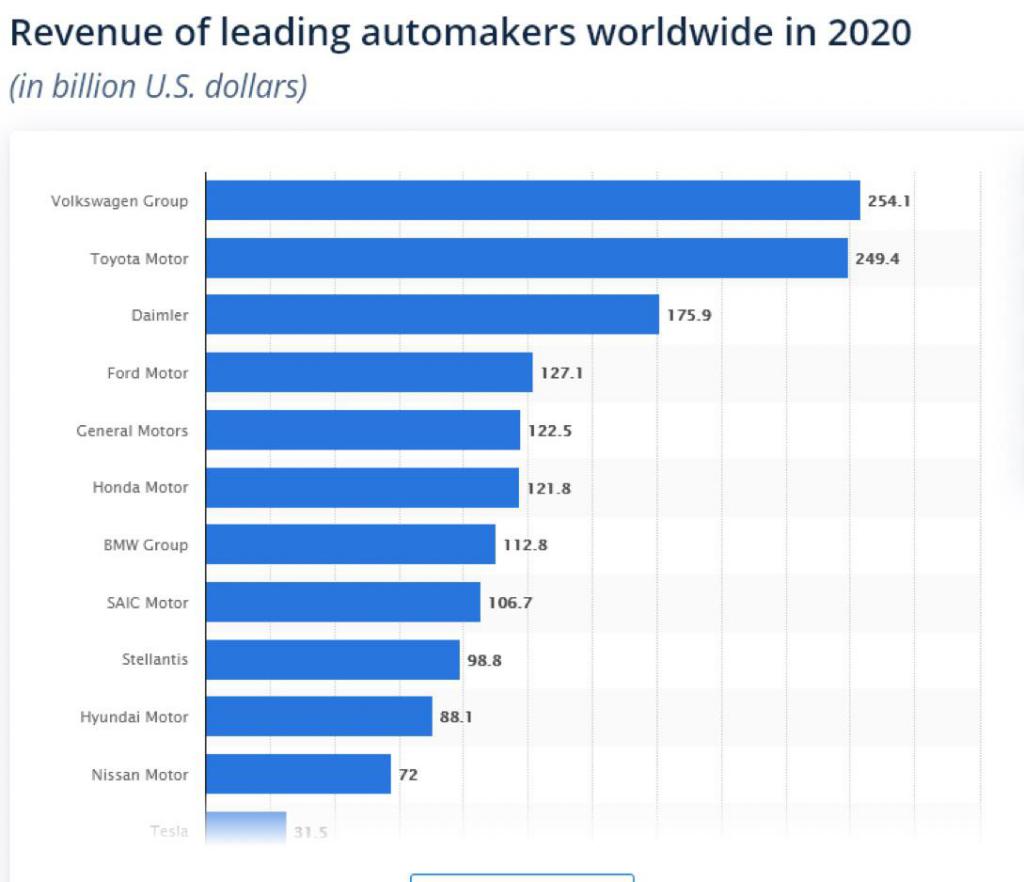This screenshot has height=882, width=1024.
Task: Select the 'Volkswagen Group' axis label
Action: (120, 201)
